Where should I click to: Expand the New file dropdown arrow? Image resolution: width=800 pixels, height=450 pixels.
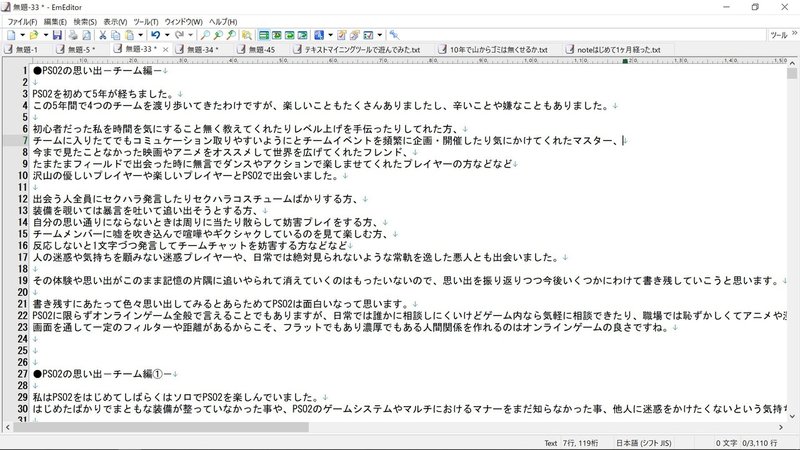click(22, 35)
